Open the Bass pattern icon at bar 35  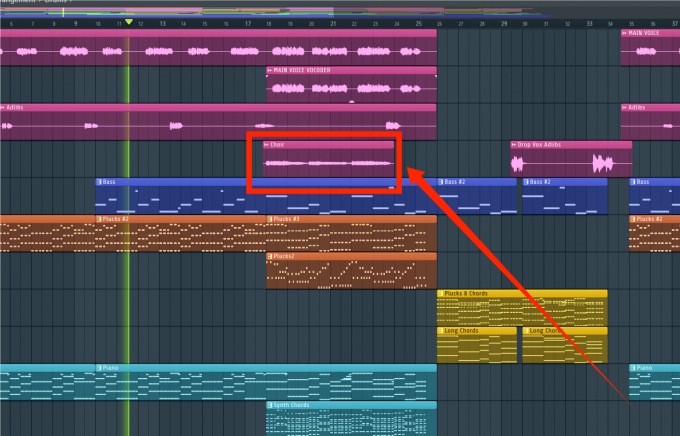pyautogui.click(x=633, y=182)
